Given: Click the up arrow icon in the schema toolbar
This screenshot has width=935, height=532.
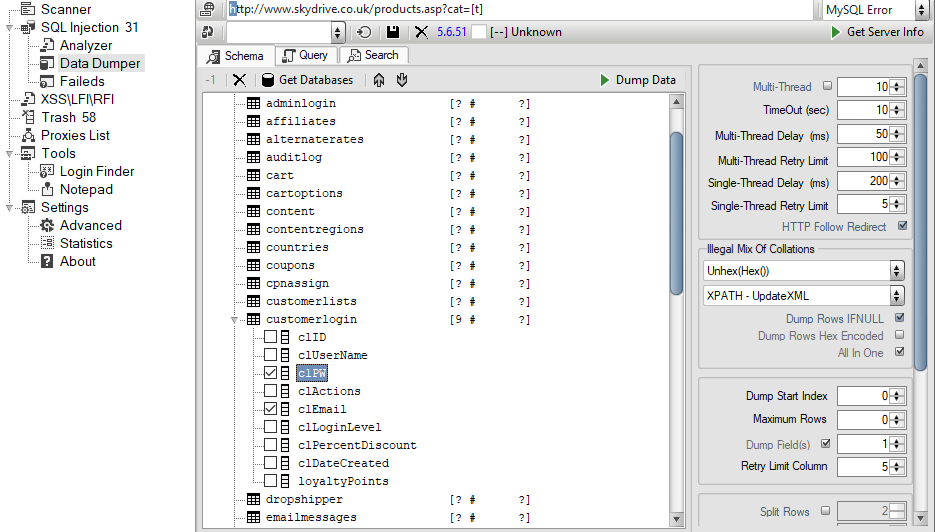Looking at the screenshot, I should coord(379,80).
